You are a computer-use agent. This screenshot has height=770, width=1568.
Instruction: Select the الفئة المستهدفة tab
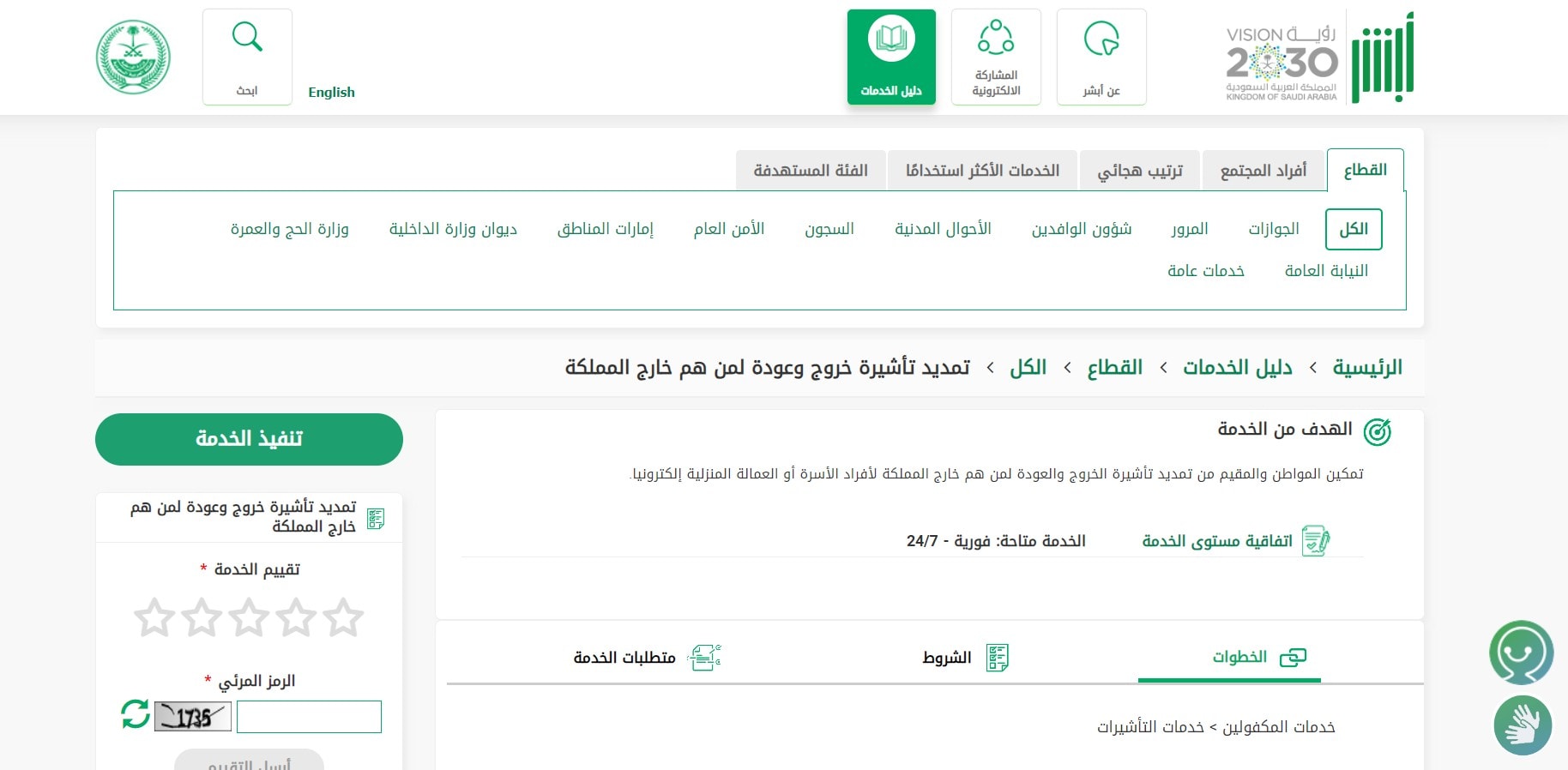pos(811,171)
